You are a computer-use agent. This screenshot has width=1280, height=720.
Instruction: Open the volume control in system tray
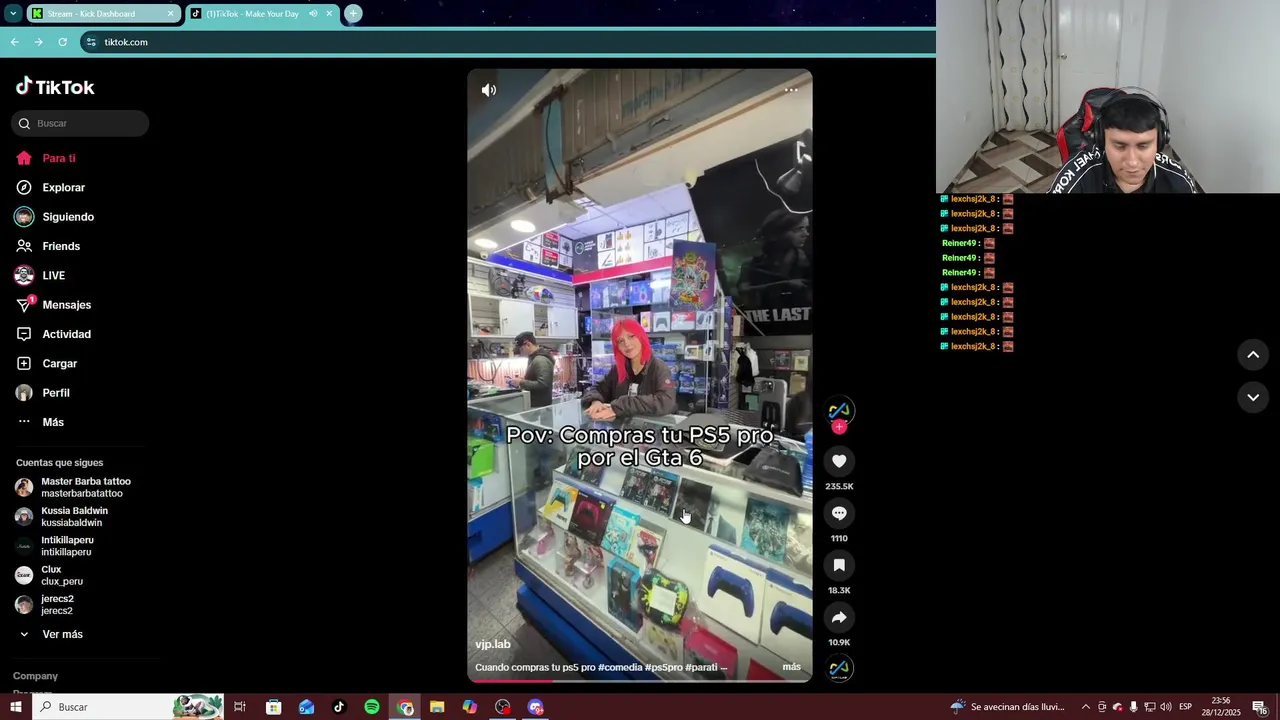click(x=1165, y=707)
